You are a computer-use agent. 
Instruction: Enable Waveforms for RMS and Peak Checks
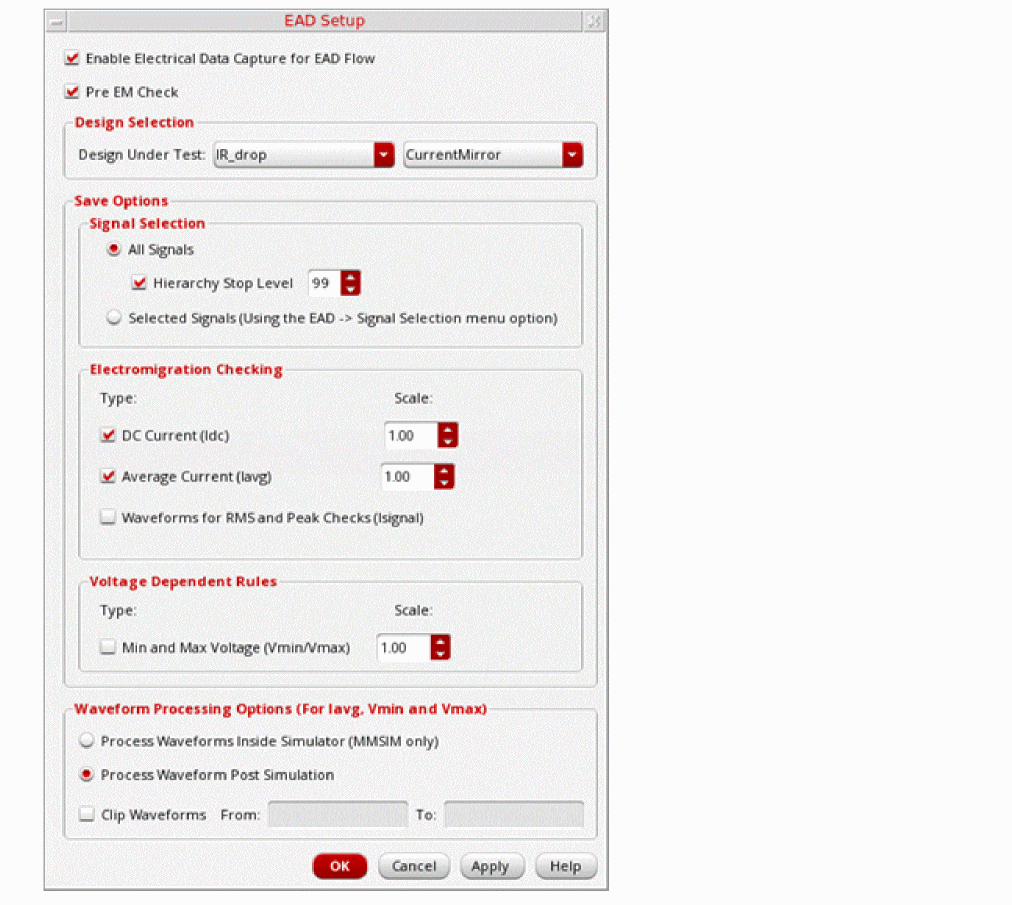click(x=108, y=517)
